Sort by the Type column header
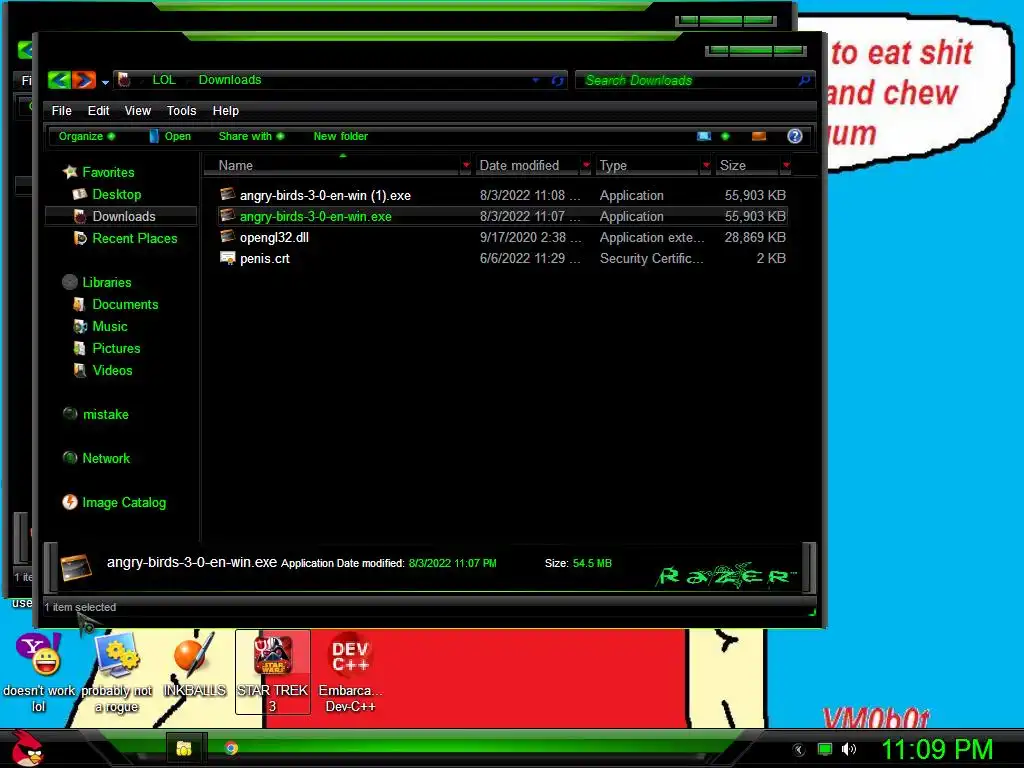This screenshot has height=768, width=1024. [647, 165]
